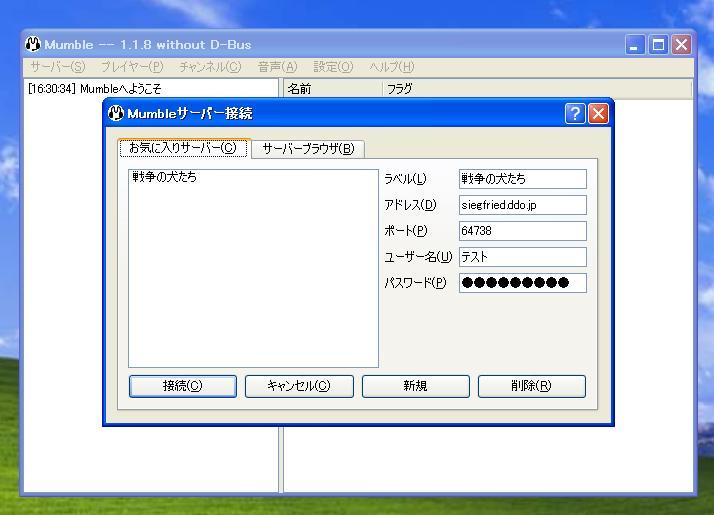
Task: Open the 設定 settings menu
Action: pyautogui.click(x=333, y=67)
